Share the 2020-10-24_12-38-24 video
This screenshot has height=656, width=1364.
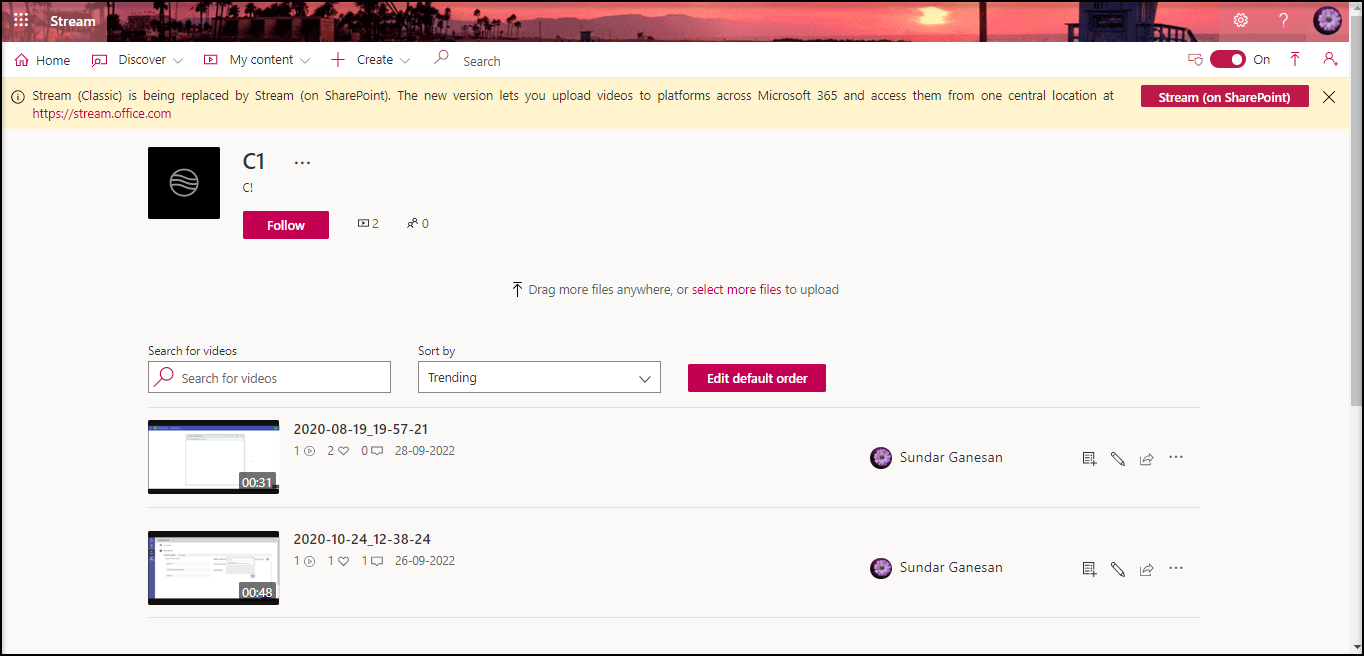pos(1147,569)
